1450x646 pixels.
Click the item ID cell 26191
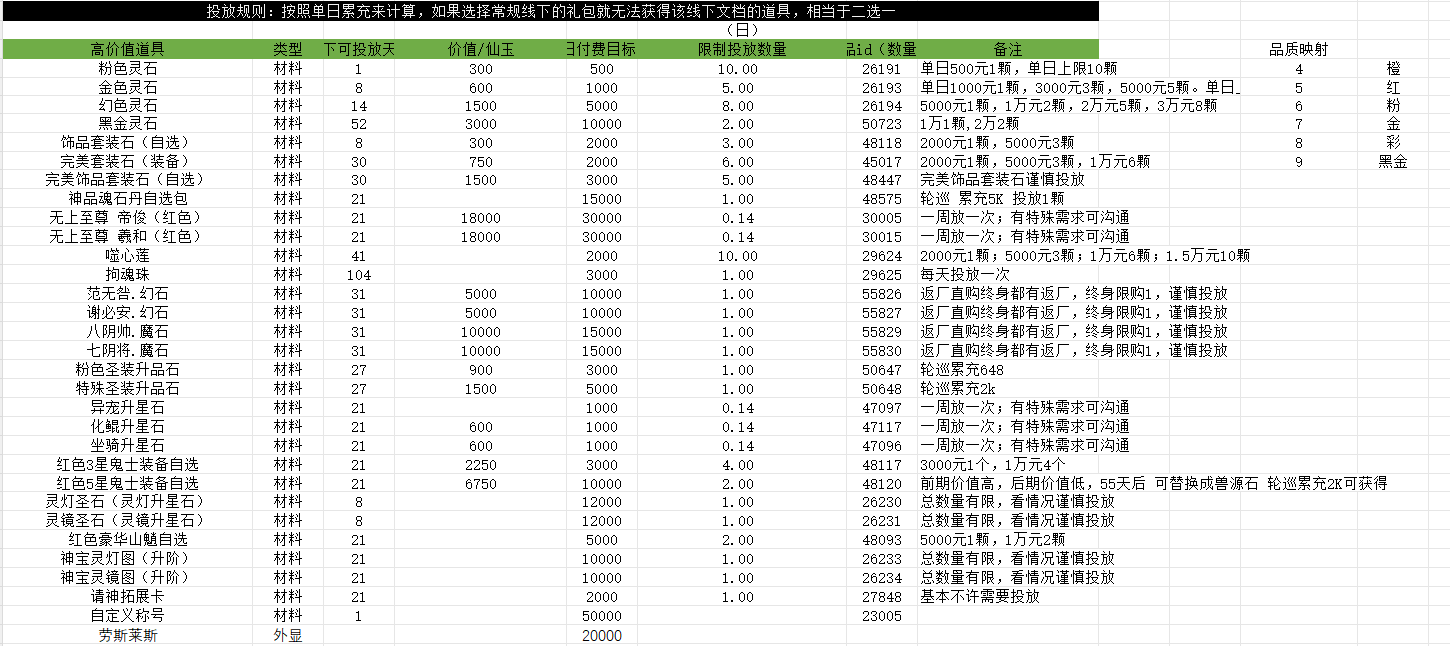tap(880, 69)
